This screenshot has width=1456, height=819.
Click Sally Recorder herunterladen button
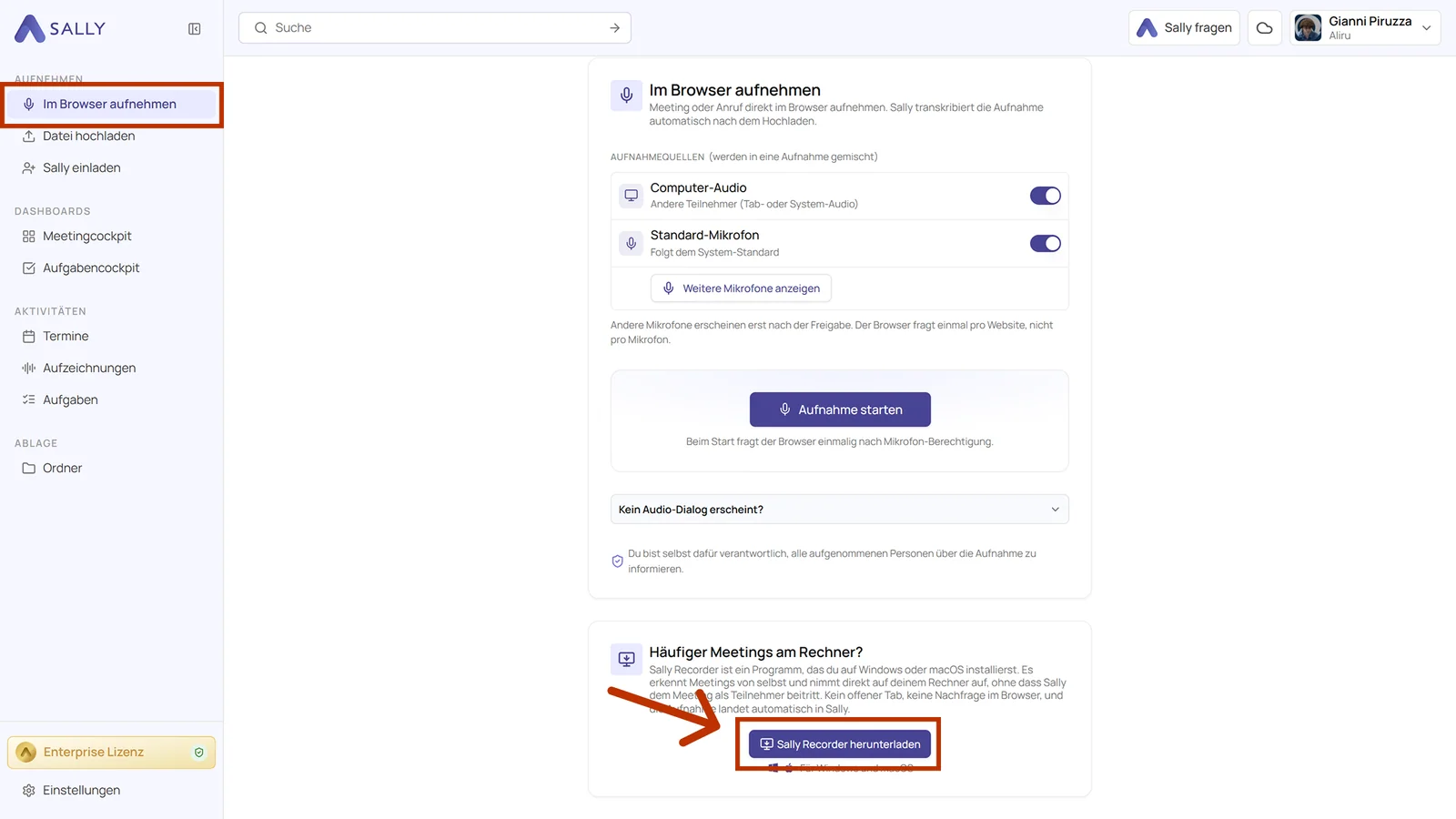coord(840,744)
